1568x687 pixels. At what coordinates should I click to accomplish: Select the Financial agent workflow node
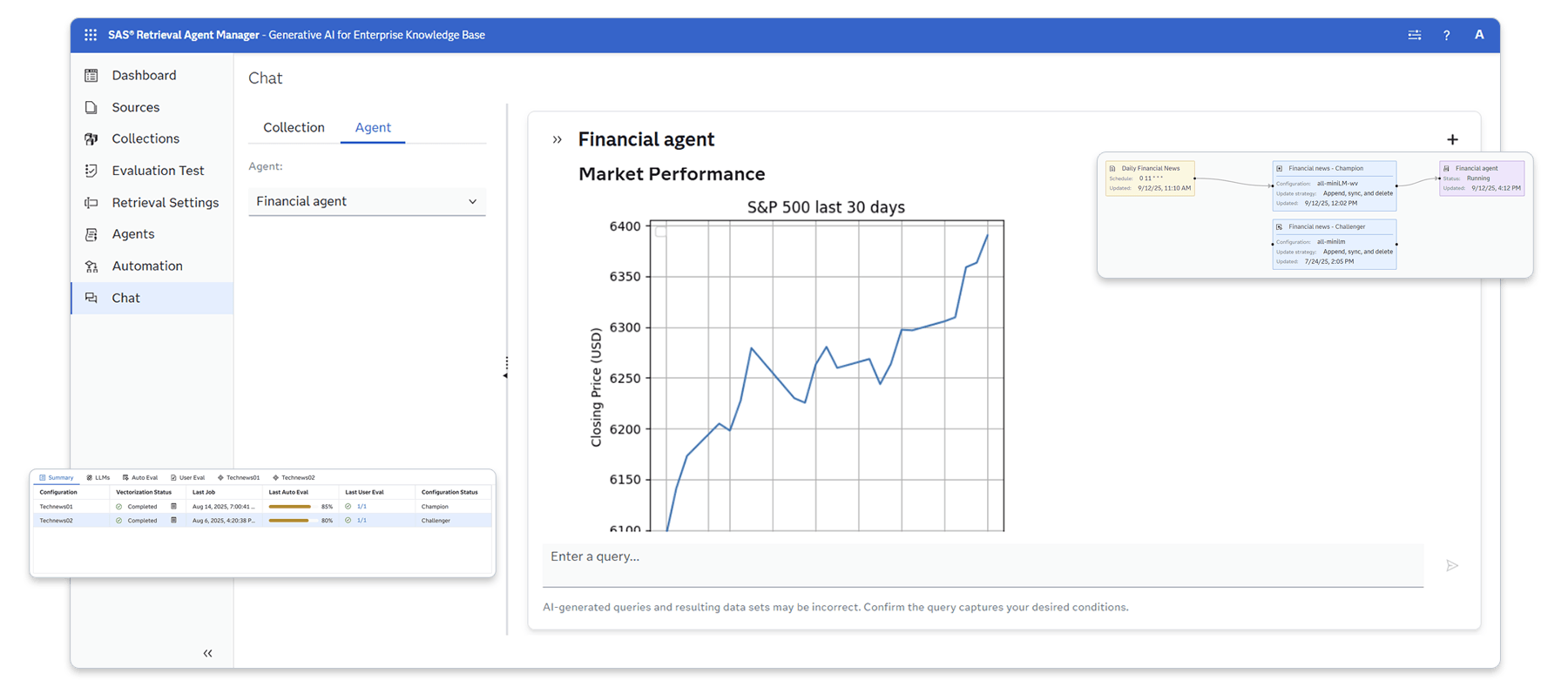1482,178
